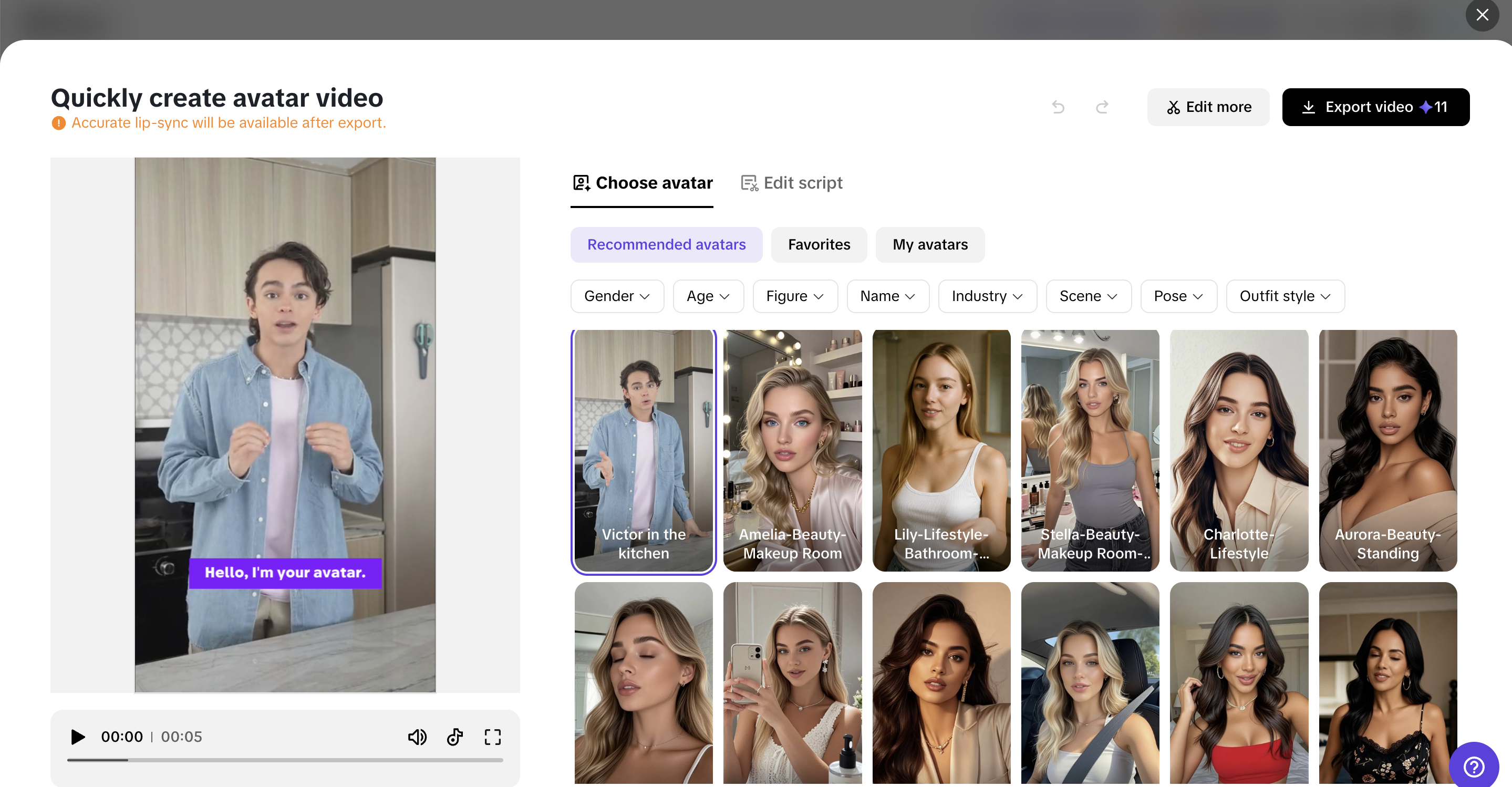Click the Edit more button
The width and height of the screenshot is (1512, 787).
pyautogui.click(x=1208, y=107)
